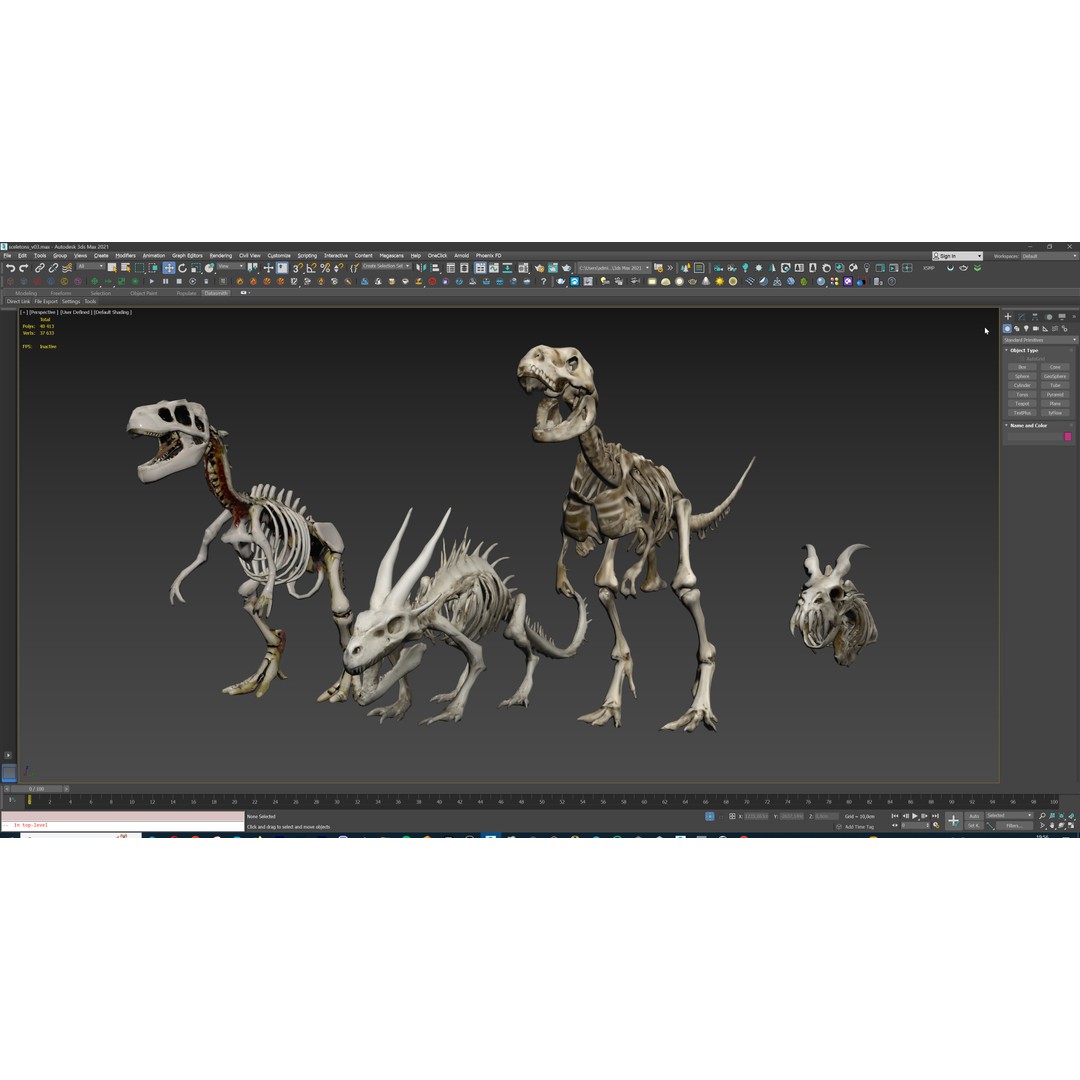Select the Select and Rotate tool
Viewport: 1080px width, 1080px height.
coord(183,268)
